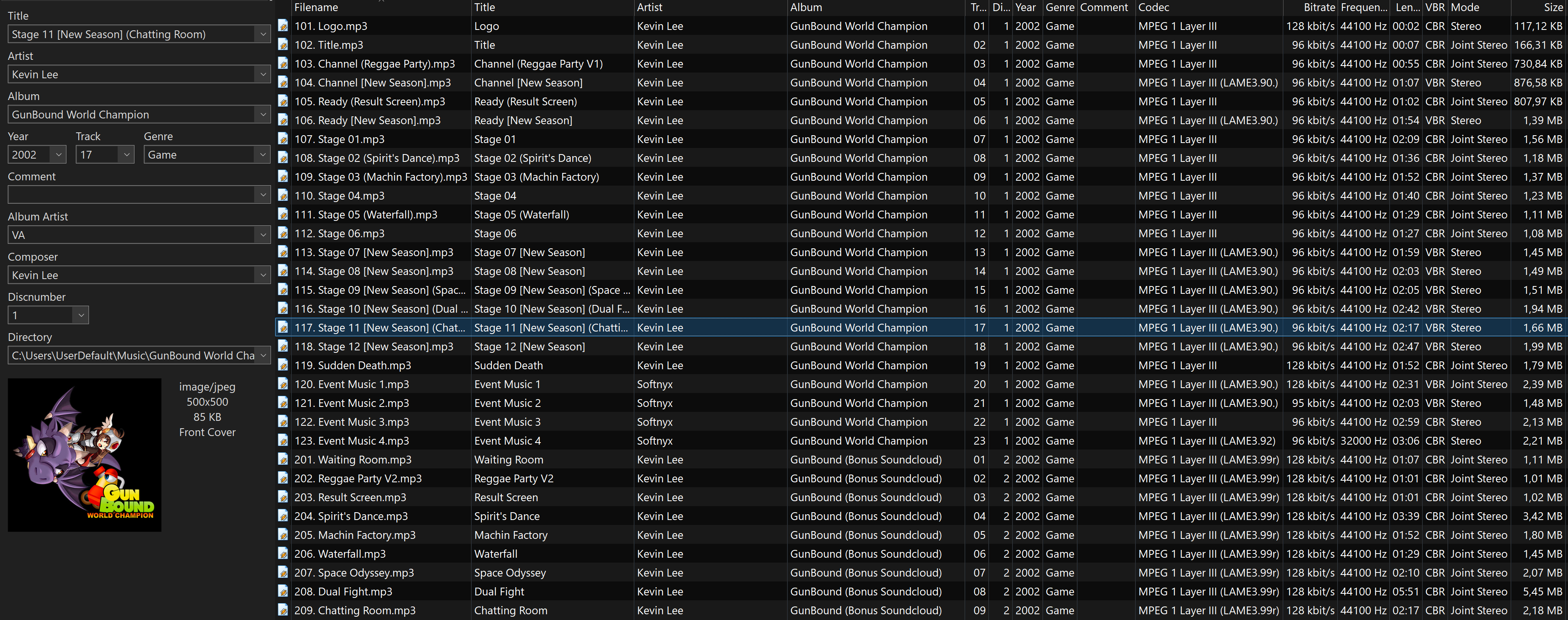Expand the Album Artist dropdown
This screenshot has width=1568, height=620.
(x=263, y=235)
